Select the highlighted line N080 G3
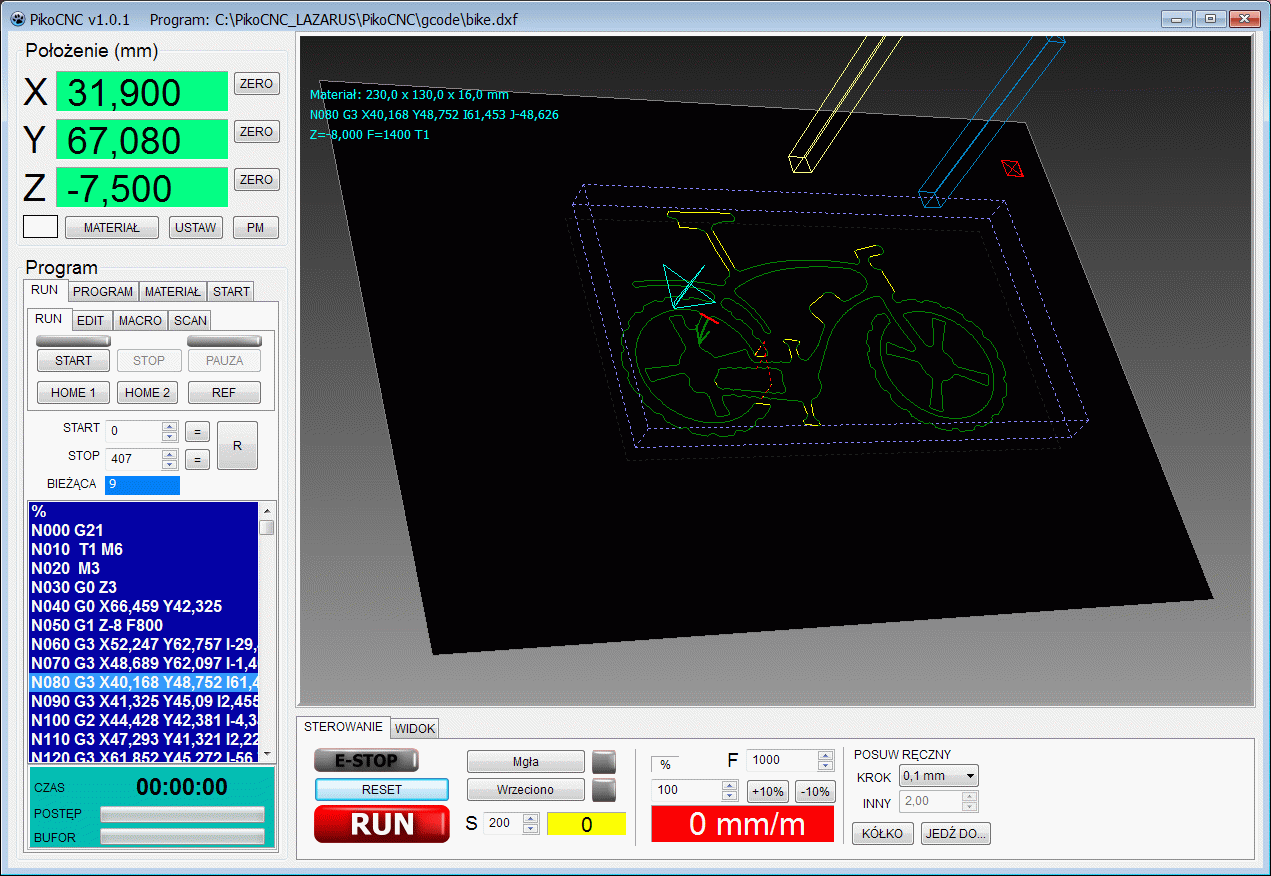Viewport: 1271px width, 876px height. [x=144, y=683]
